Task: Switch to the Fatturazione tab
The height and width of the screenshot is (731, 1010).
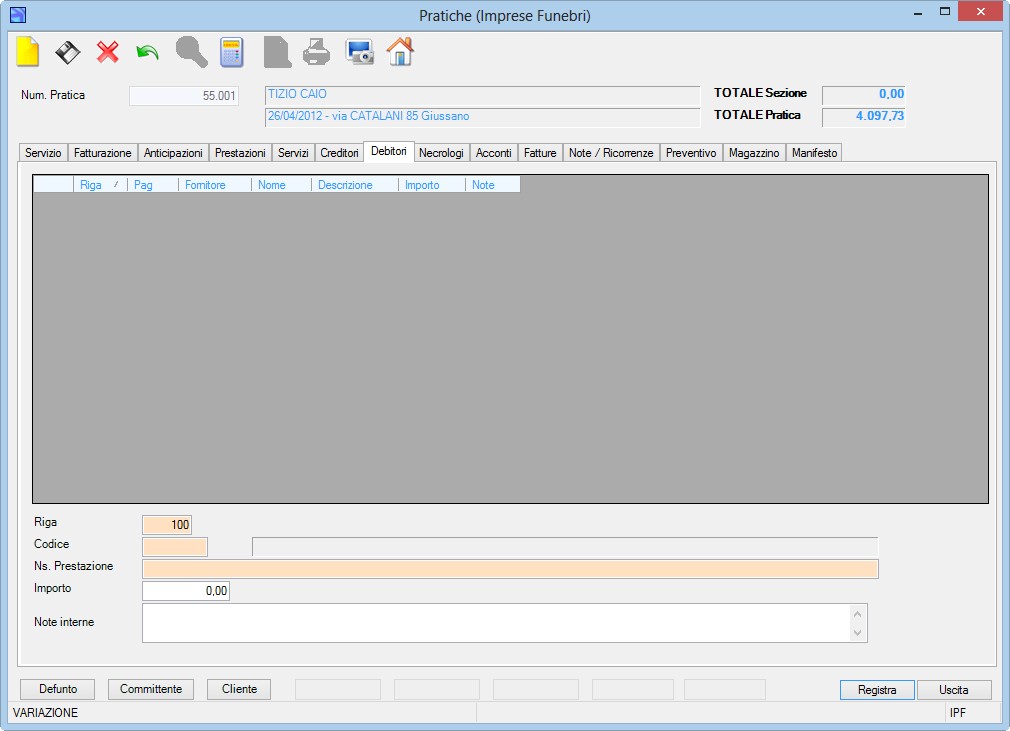Action: coord(102,153)
